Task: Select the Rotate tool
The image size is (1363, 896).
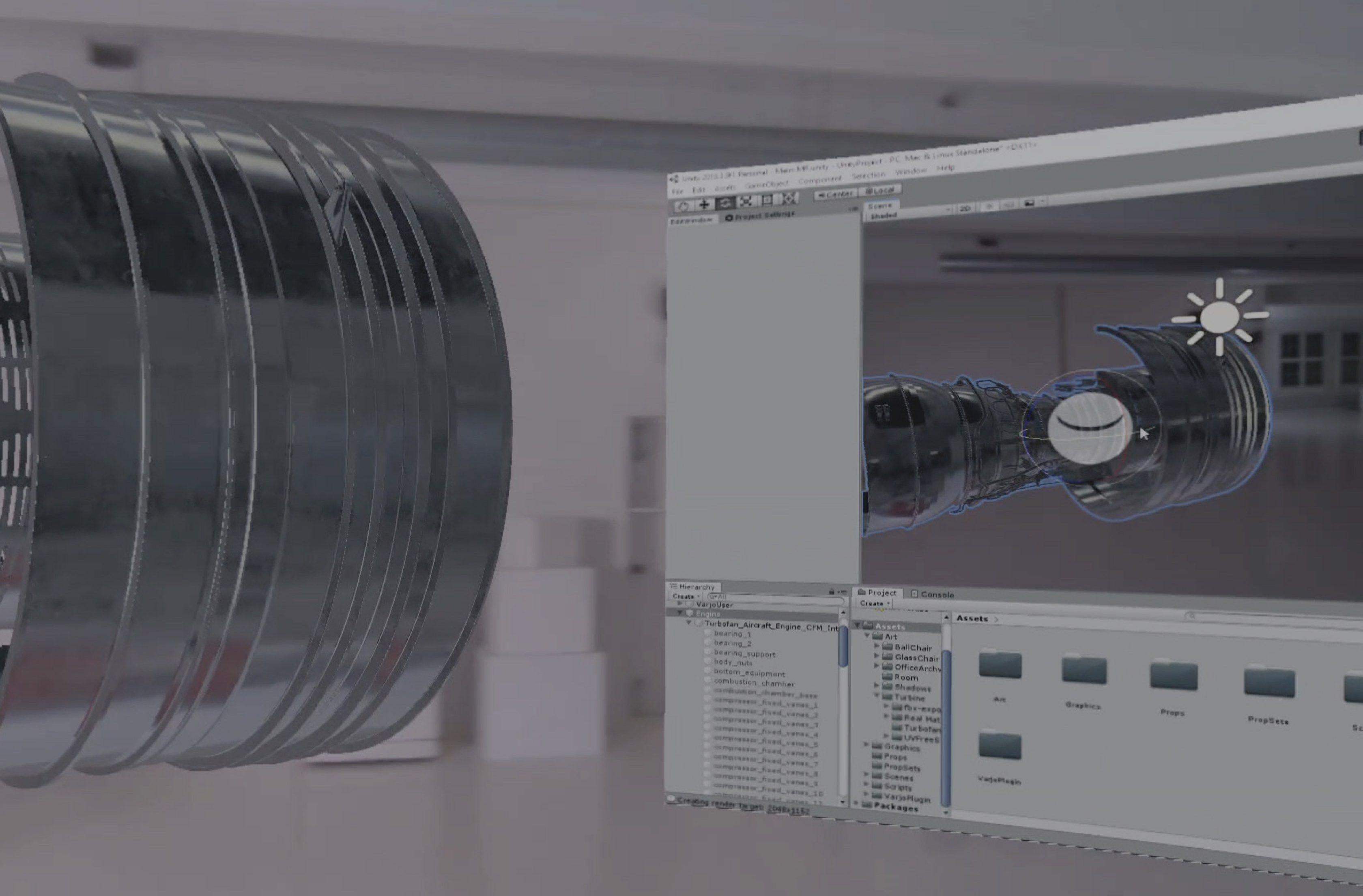Action: point(725,203)
